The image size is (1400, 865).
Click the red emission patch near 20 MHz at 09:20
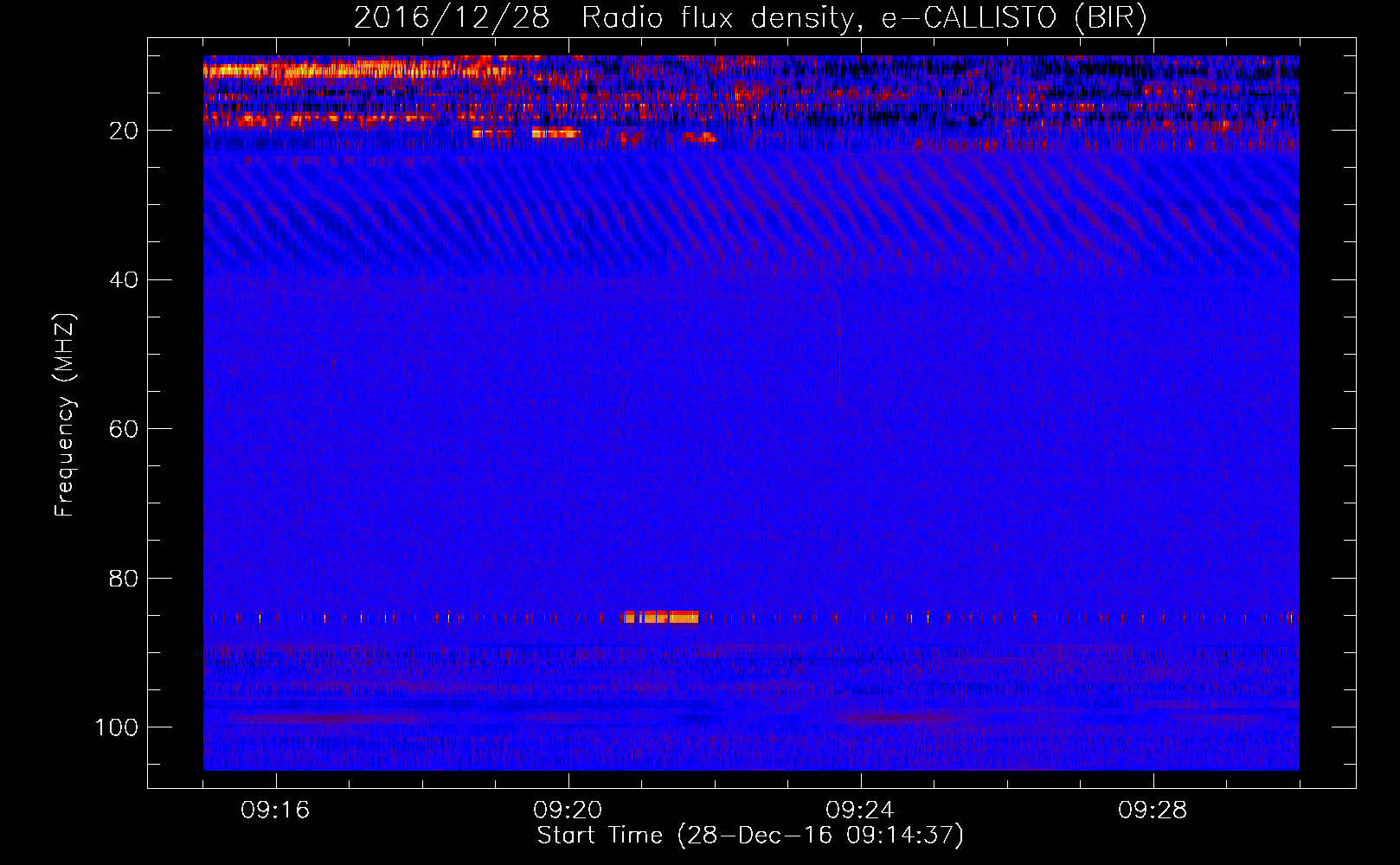[x=556, y=132]
